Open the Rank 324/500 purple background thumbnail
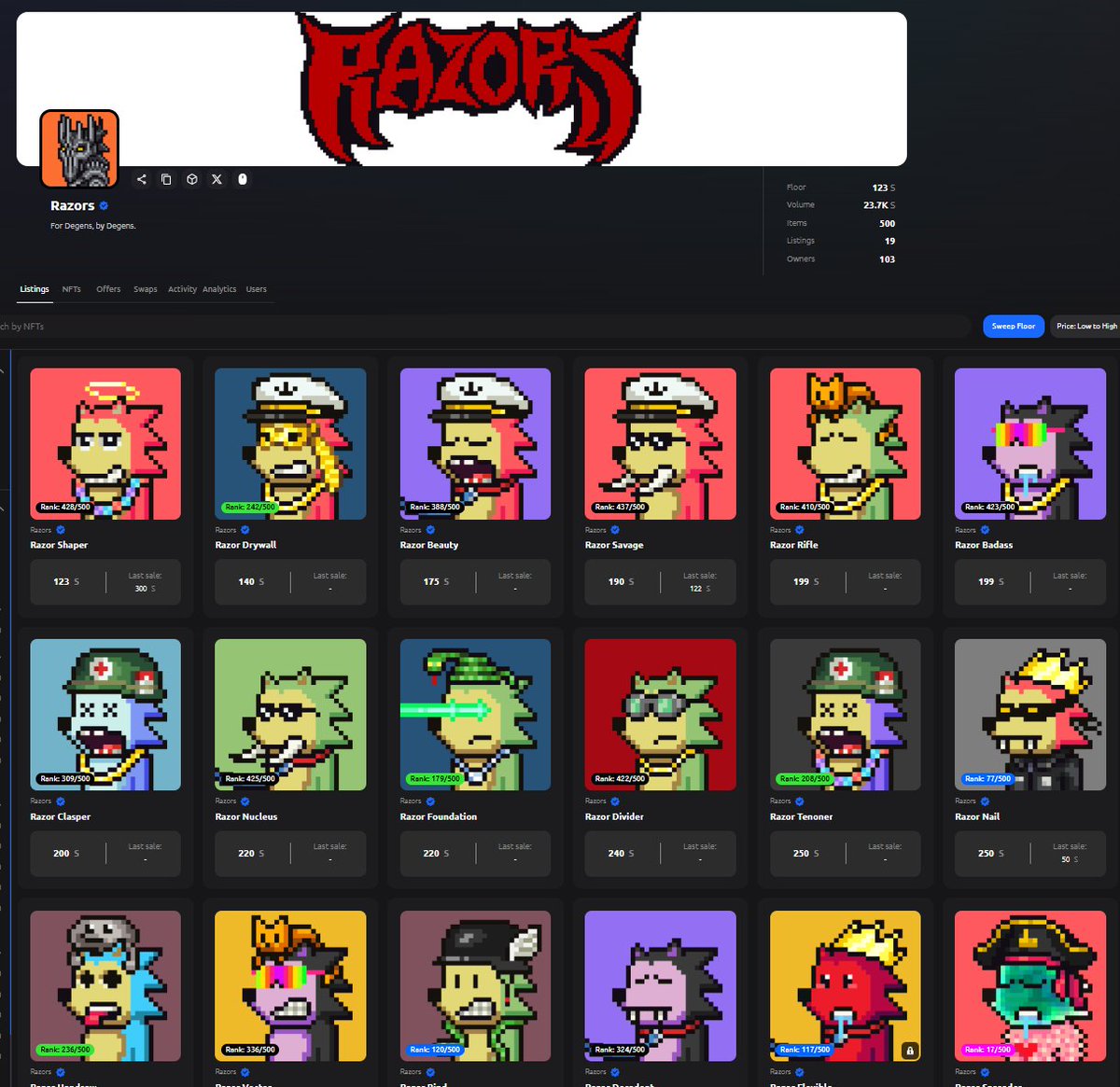 tap(660, 986)
